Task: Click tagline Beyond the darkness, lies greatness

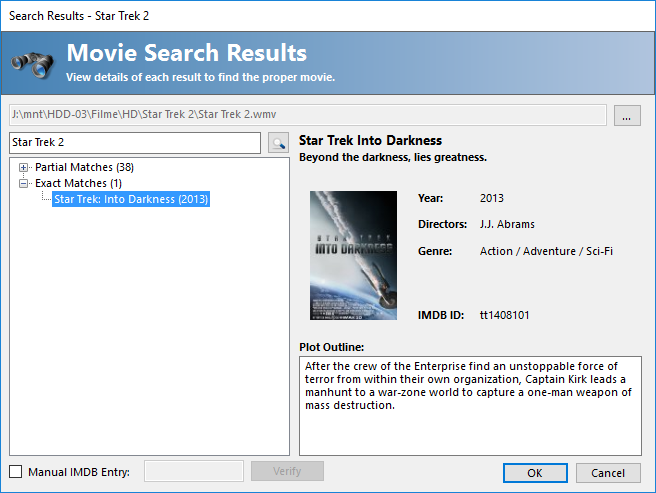Action: 393,157
